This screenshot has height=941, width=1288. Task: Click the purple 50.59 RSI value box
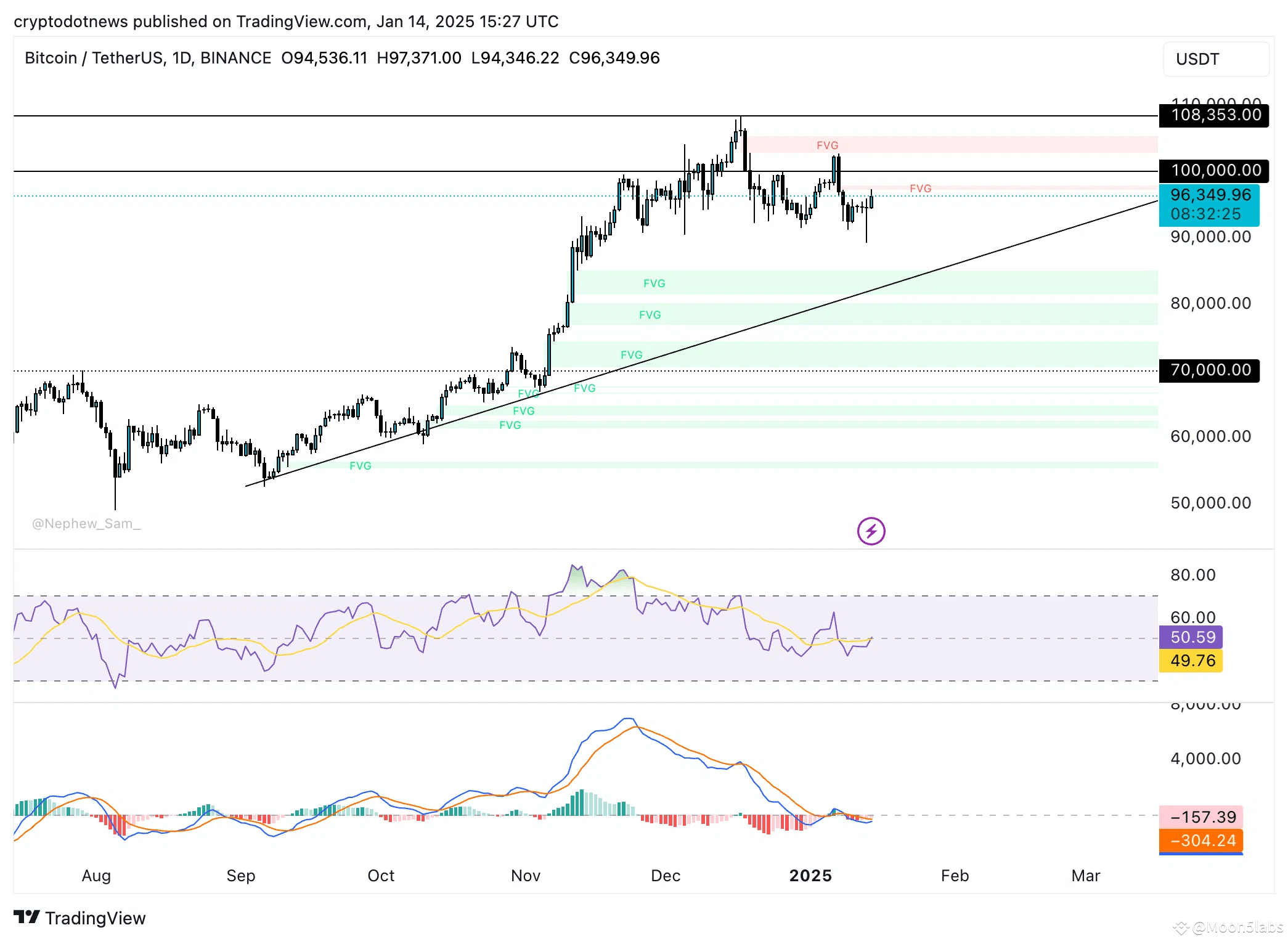click(1190, 638)
